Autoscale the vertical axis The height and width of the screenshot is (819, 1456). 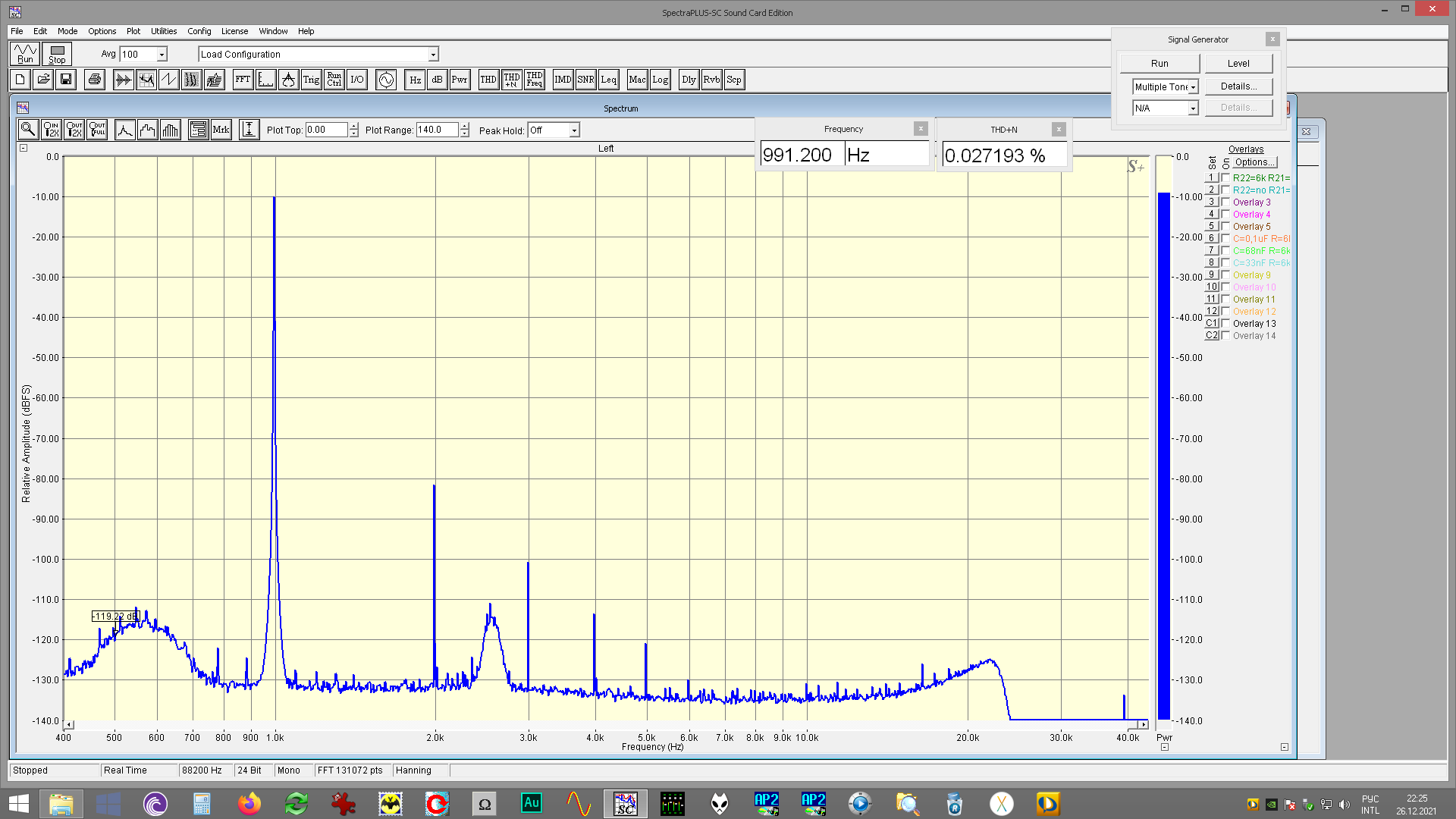coord(249,130)
